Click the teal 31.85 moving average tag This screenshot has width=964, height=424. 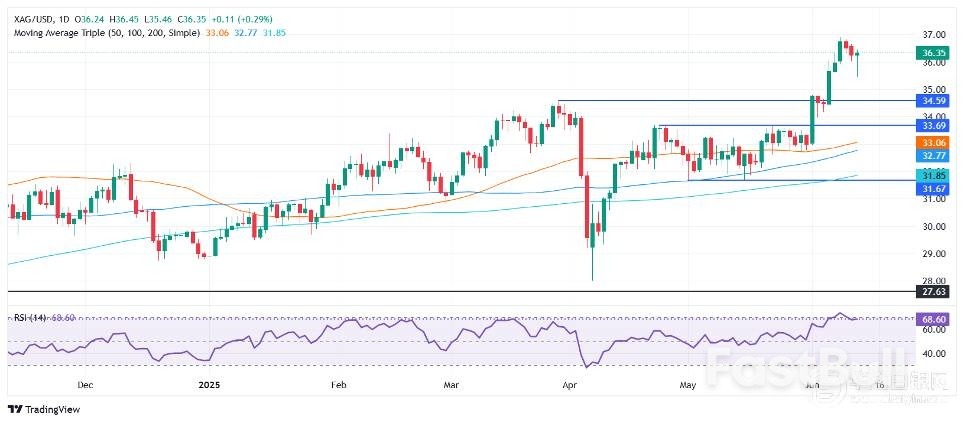(x=934, y=174)
